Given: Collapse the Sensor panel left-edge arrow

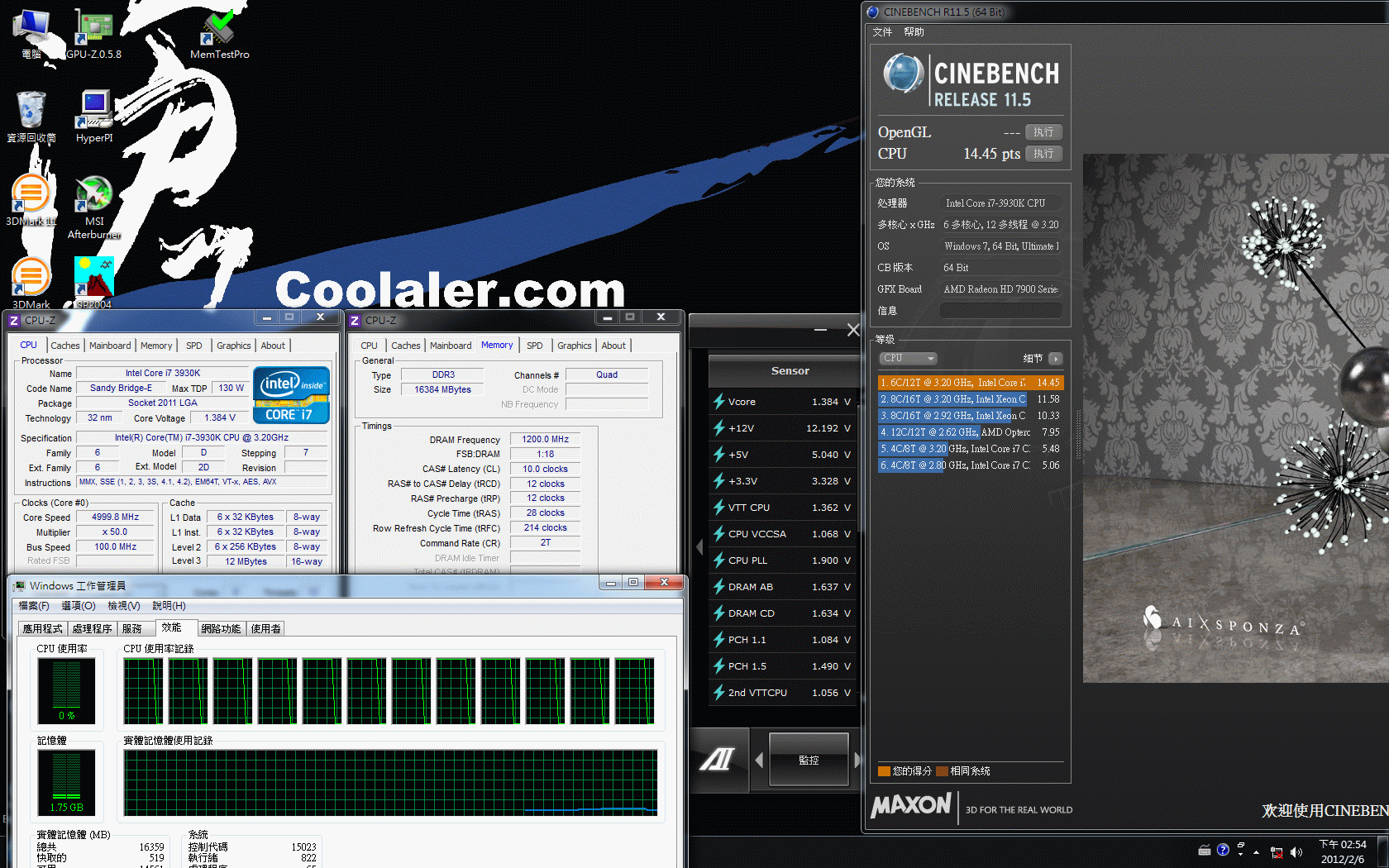Looking at the screenshot, I should click(x=699, y=547).
